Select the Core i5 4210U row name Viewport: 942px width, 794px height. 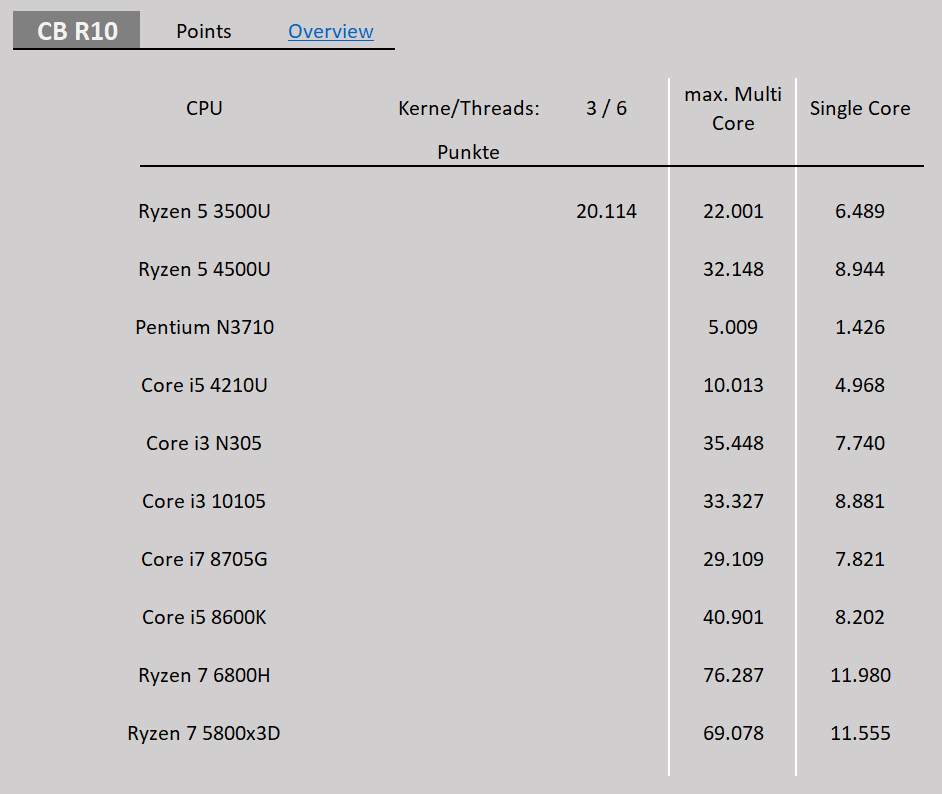click(204, 385)
